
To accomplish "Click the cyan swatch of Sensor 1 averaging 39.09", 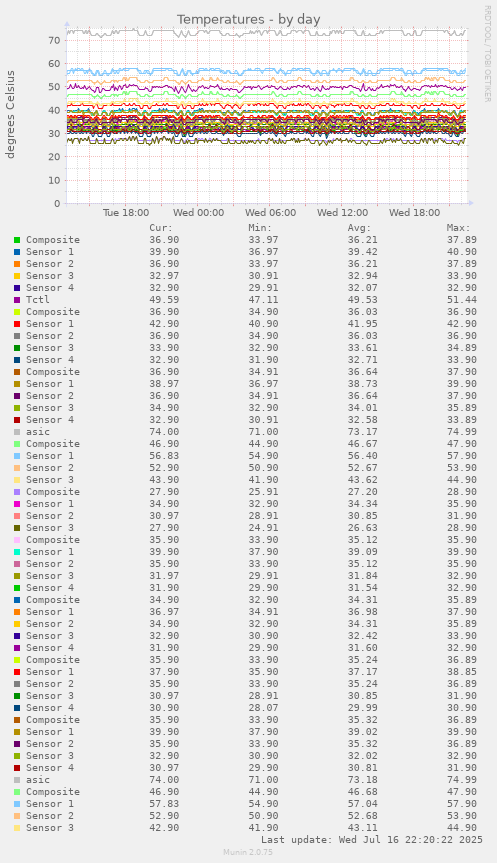I will [17, 552].
